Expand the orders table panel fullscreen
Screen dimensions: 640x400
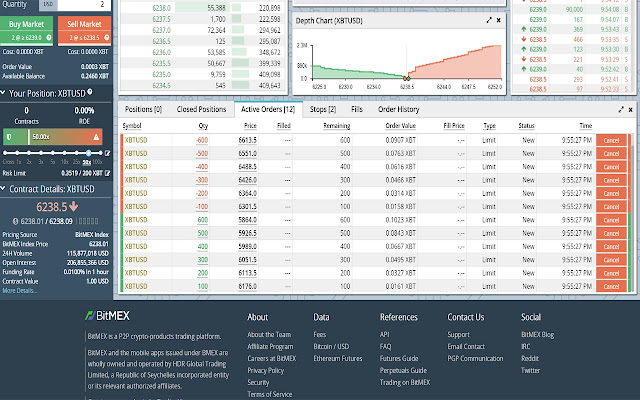pos(621,109)
